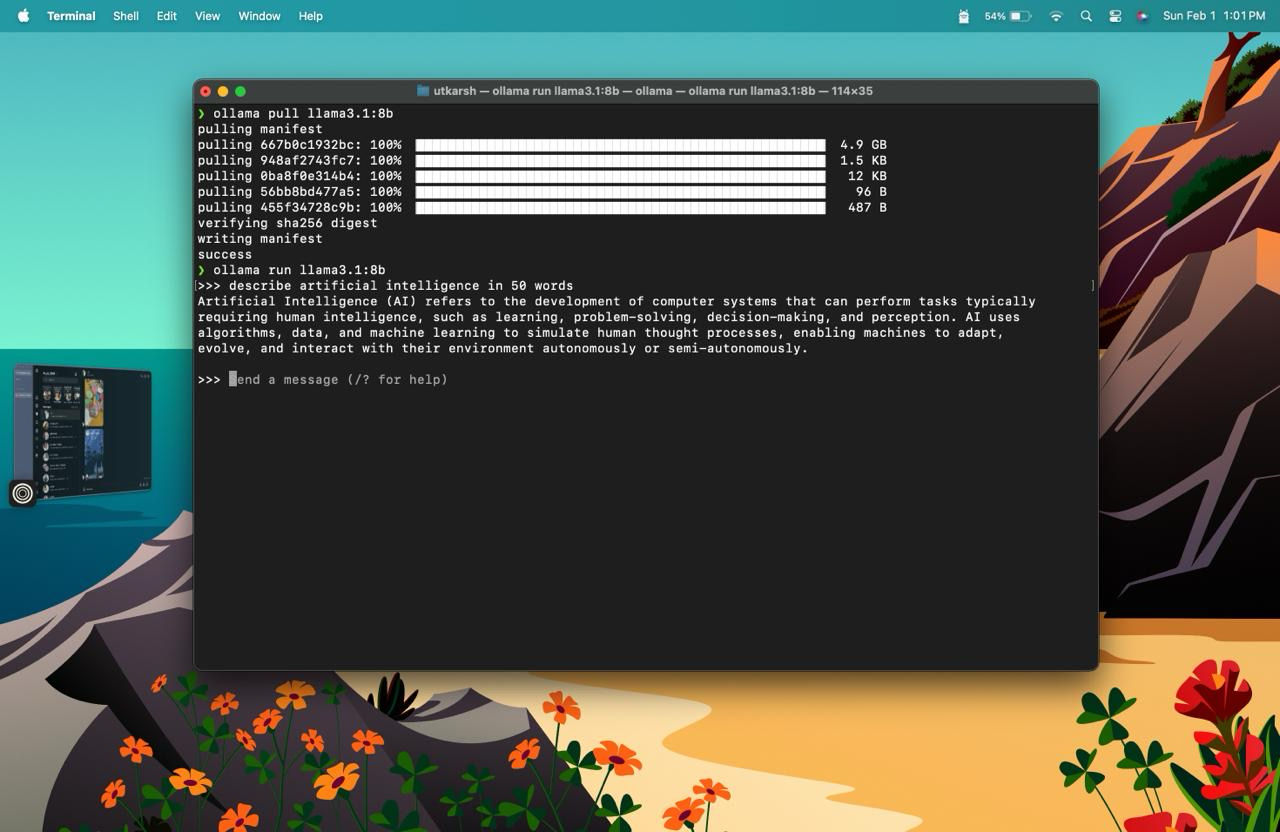
Task: Switch to the Stage Manager window thumbnail
Action: (83, 428)
